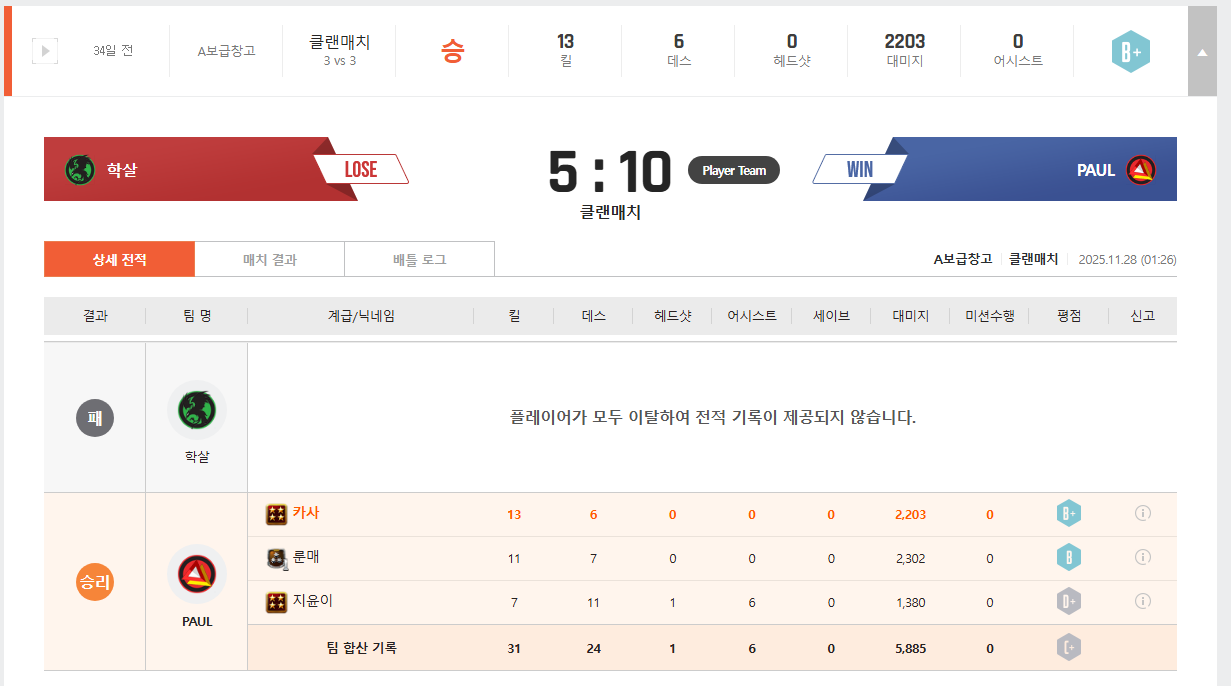The height and width of the screenshot is (686, 1231).
Task: Click the play button in the match summary row
Action: pos(45,50)
